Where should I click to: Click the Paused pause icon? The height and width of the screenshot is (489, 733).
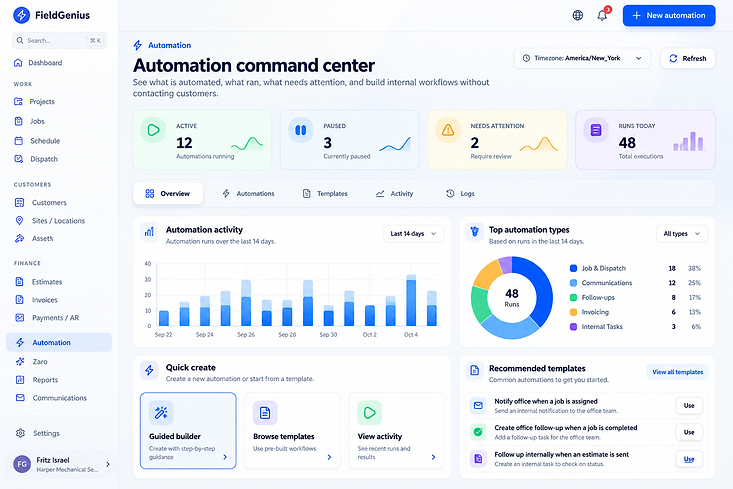[301, 130]
